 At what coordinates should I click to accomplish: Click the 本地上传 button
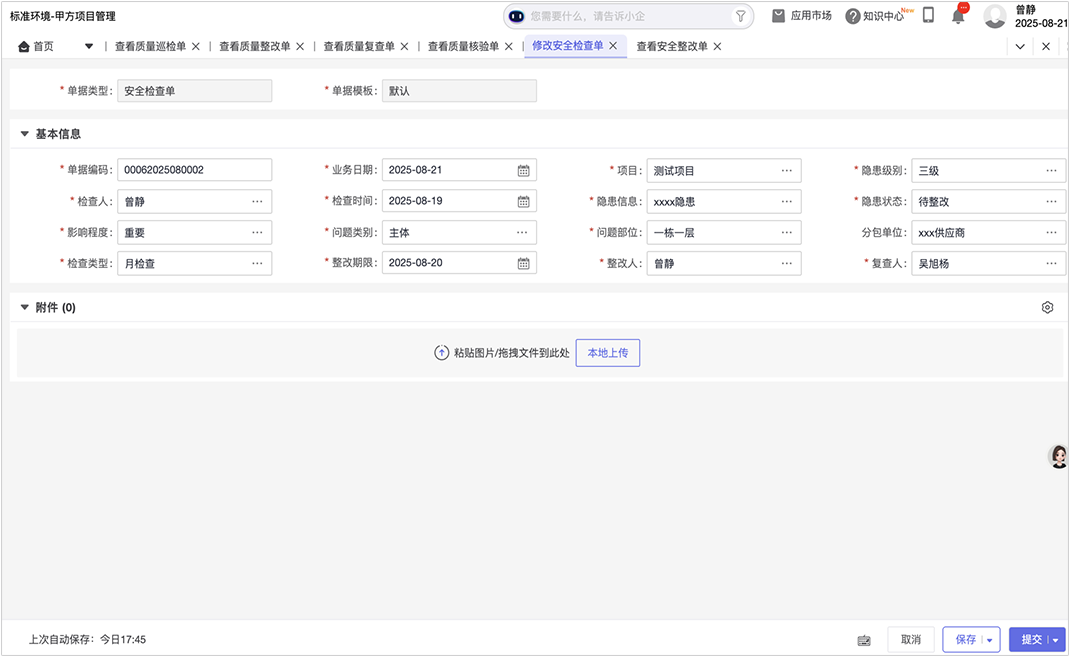coord(607,353)
